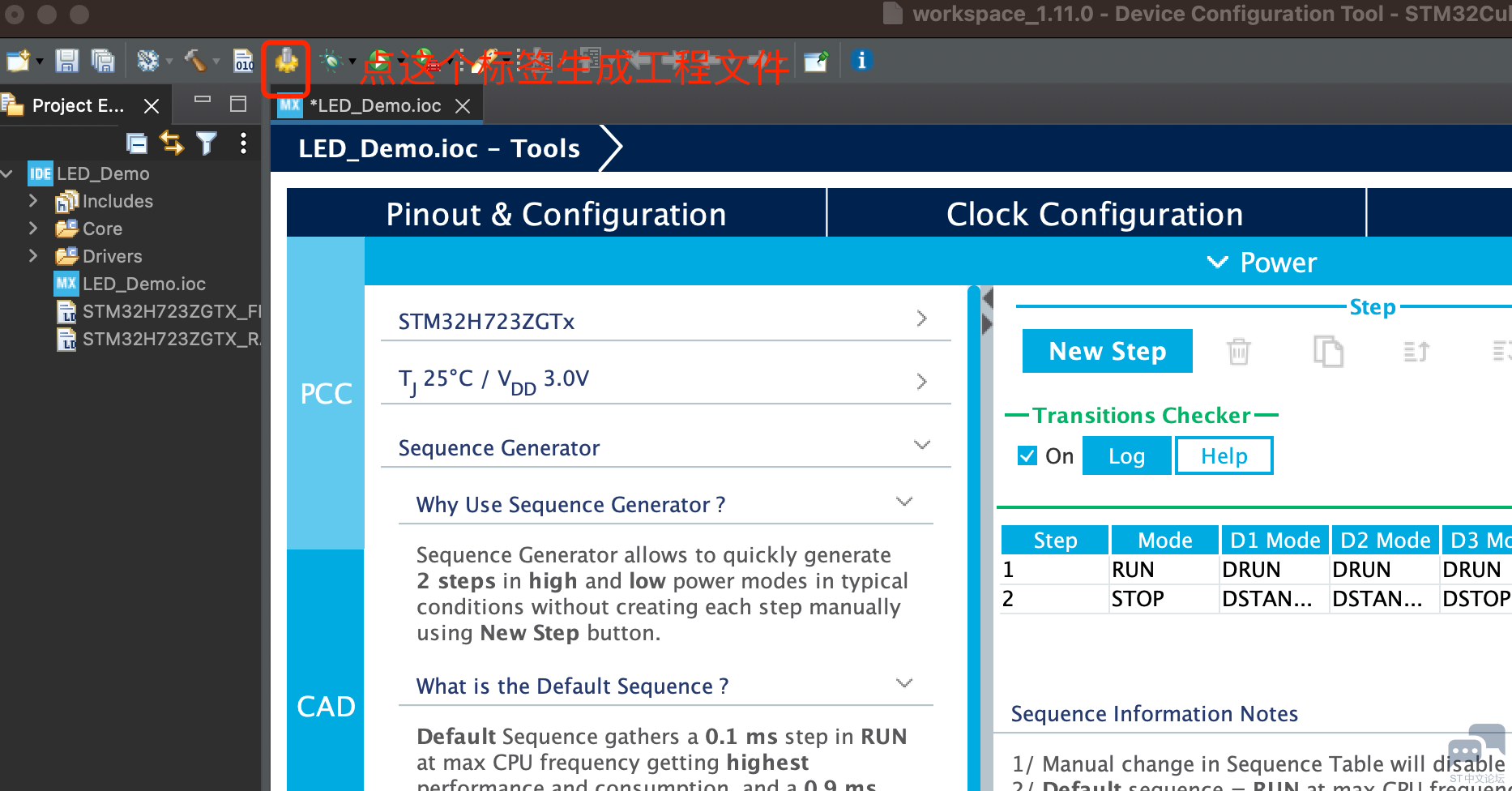
Task: Delete the selected step with trash icon
Action: (x=1239, y=351)
